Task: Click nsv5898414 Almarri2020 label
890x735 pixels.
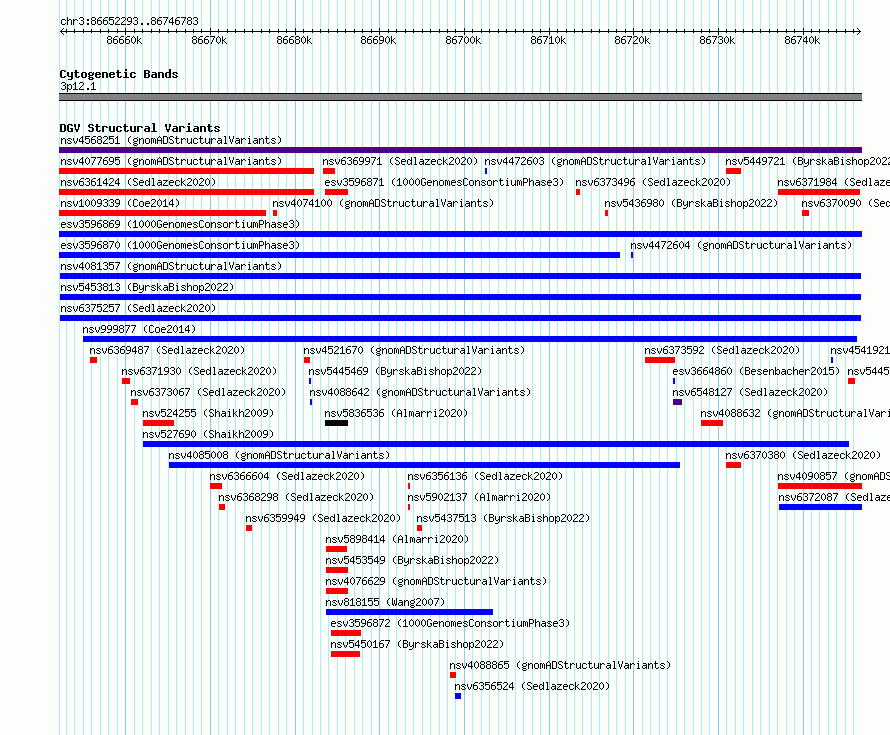Action: (398, 539)
